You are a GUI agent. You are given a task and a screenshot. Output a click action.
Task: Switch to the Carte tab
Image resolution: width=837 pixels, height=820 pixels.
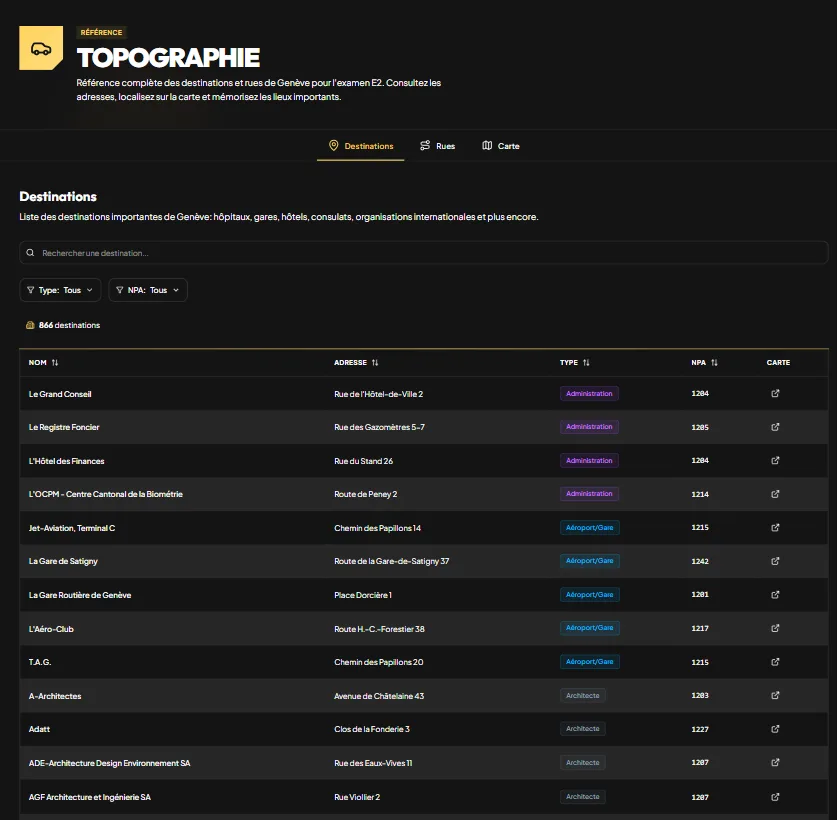(x=501, y=146)
